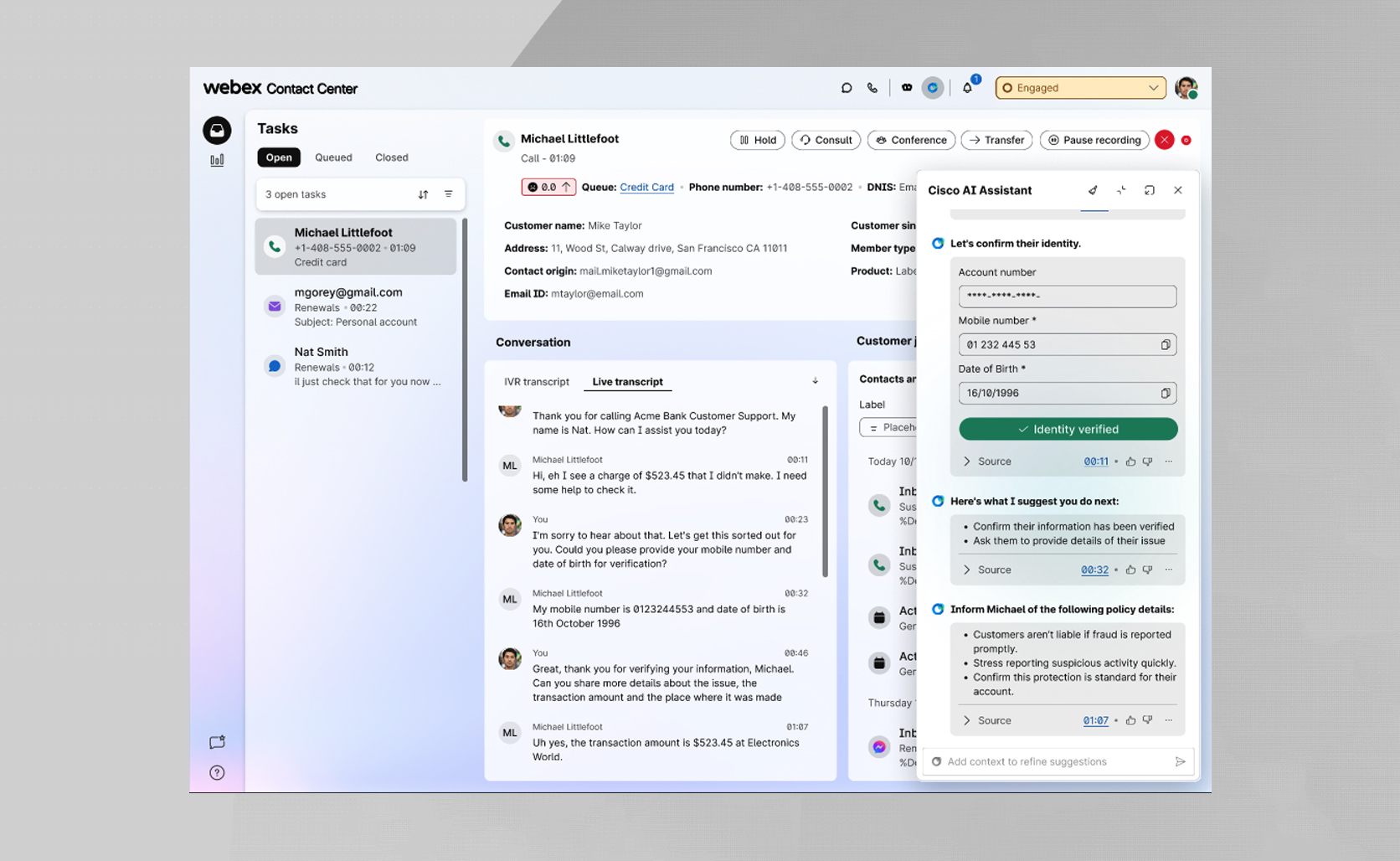Click the Add context input field
This screenshot has height=861, width=1400.
pos(1055,761)
